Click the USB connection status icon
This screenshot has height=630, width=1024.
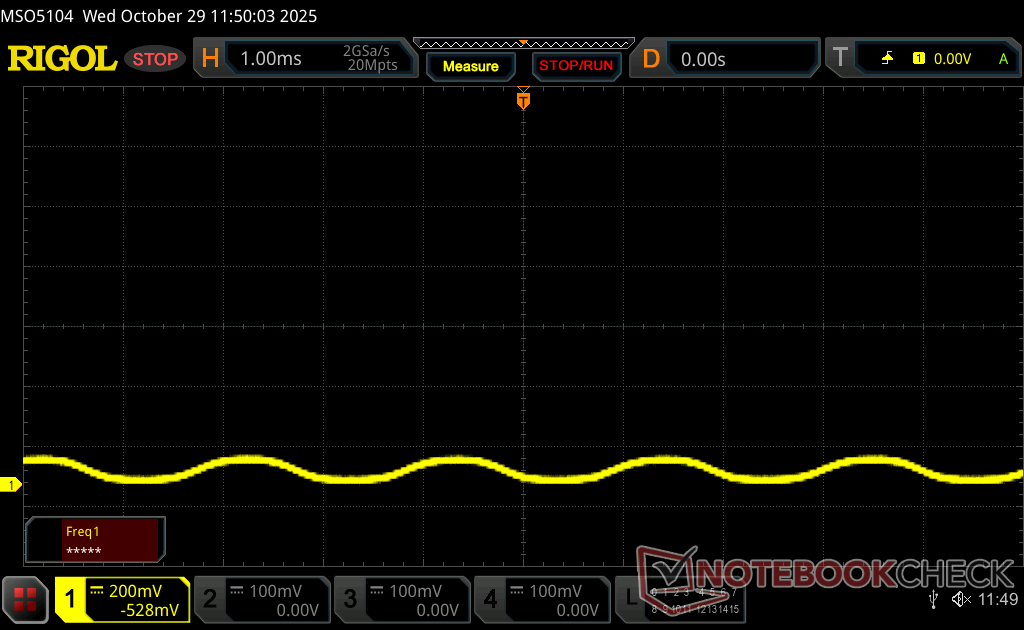[x=934, y=599]
